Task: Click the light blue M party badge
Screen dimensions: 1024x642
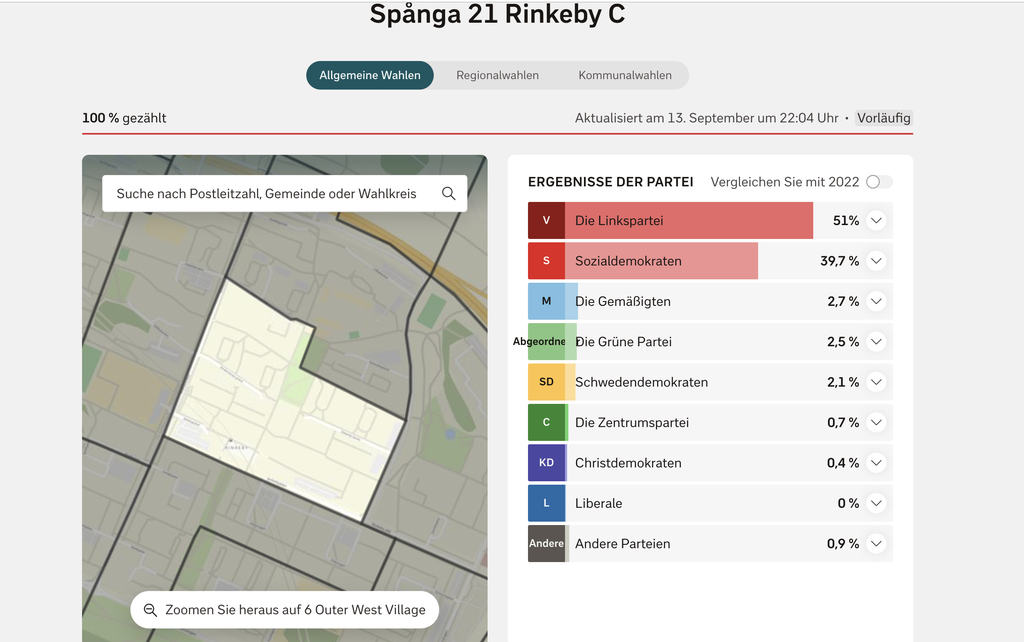Action: pyautogui.click(x=546, y=301)
